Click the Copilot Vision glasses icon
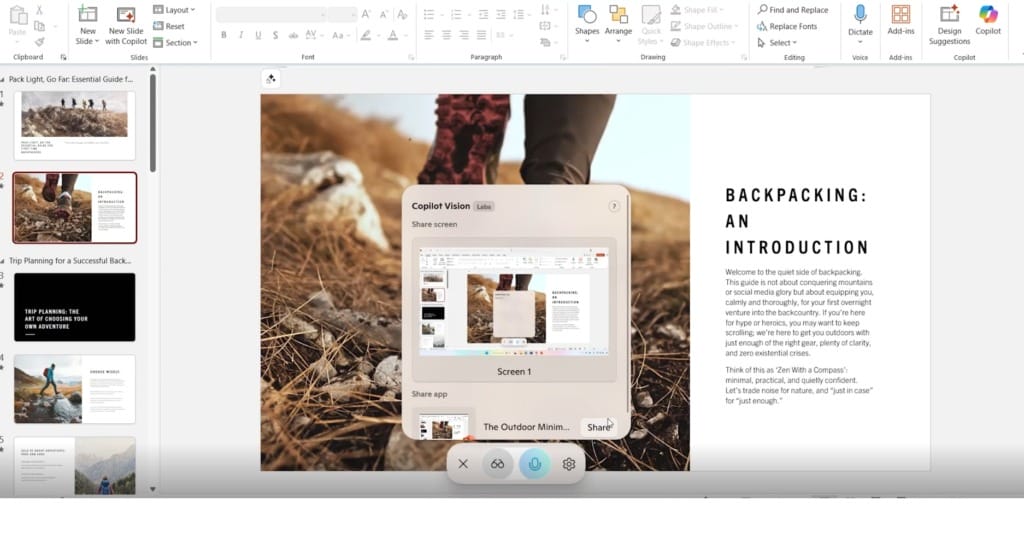1024x560 pixels. 497,464
